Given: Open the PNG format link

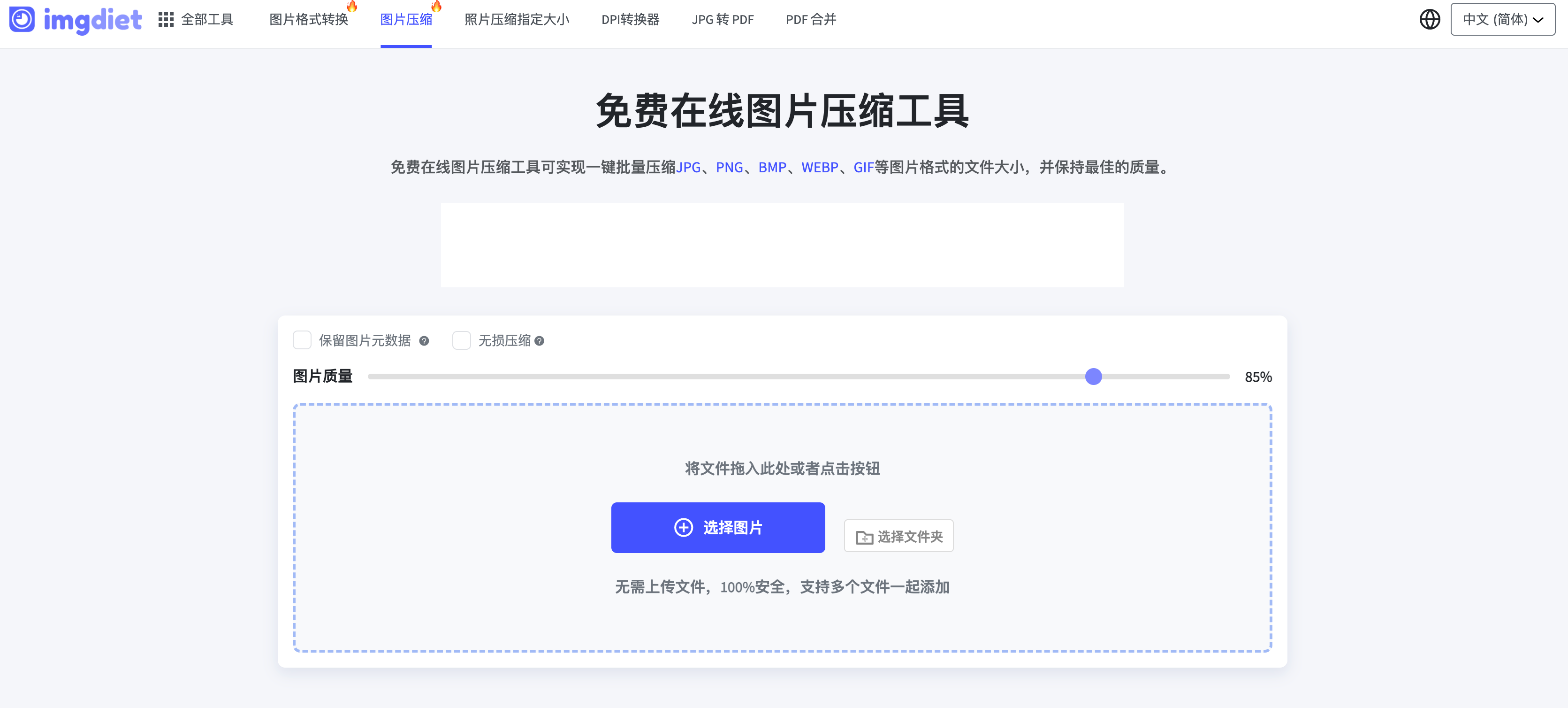Looking at the screenshot, I should point(729,168).
